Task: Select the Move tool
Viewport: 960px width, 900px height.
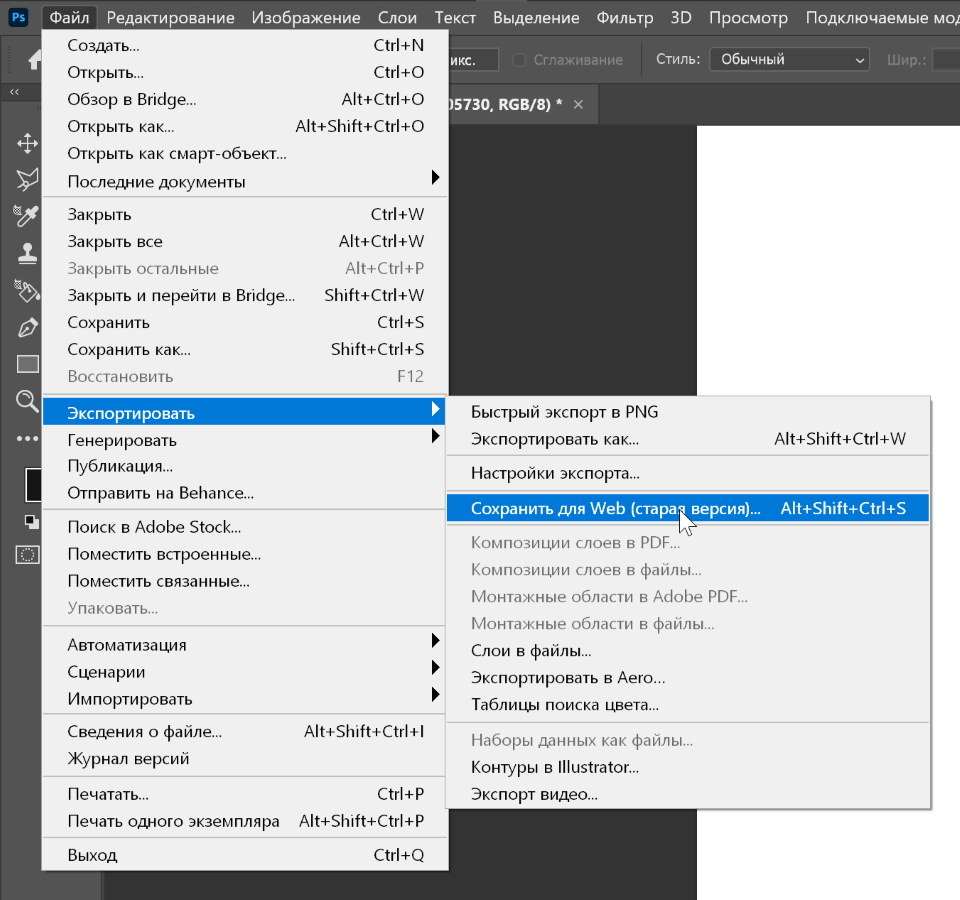Action: [x=27, y=144]
